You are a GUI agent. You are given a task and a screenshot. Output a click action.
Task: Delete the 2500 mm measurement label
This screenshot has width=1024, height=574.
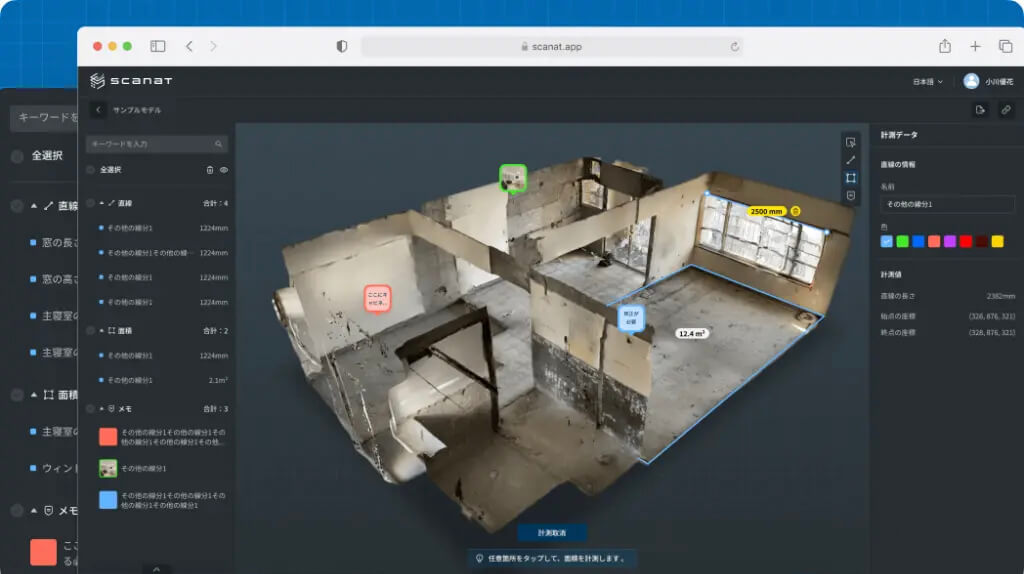(x=796, y=211)
